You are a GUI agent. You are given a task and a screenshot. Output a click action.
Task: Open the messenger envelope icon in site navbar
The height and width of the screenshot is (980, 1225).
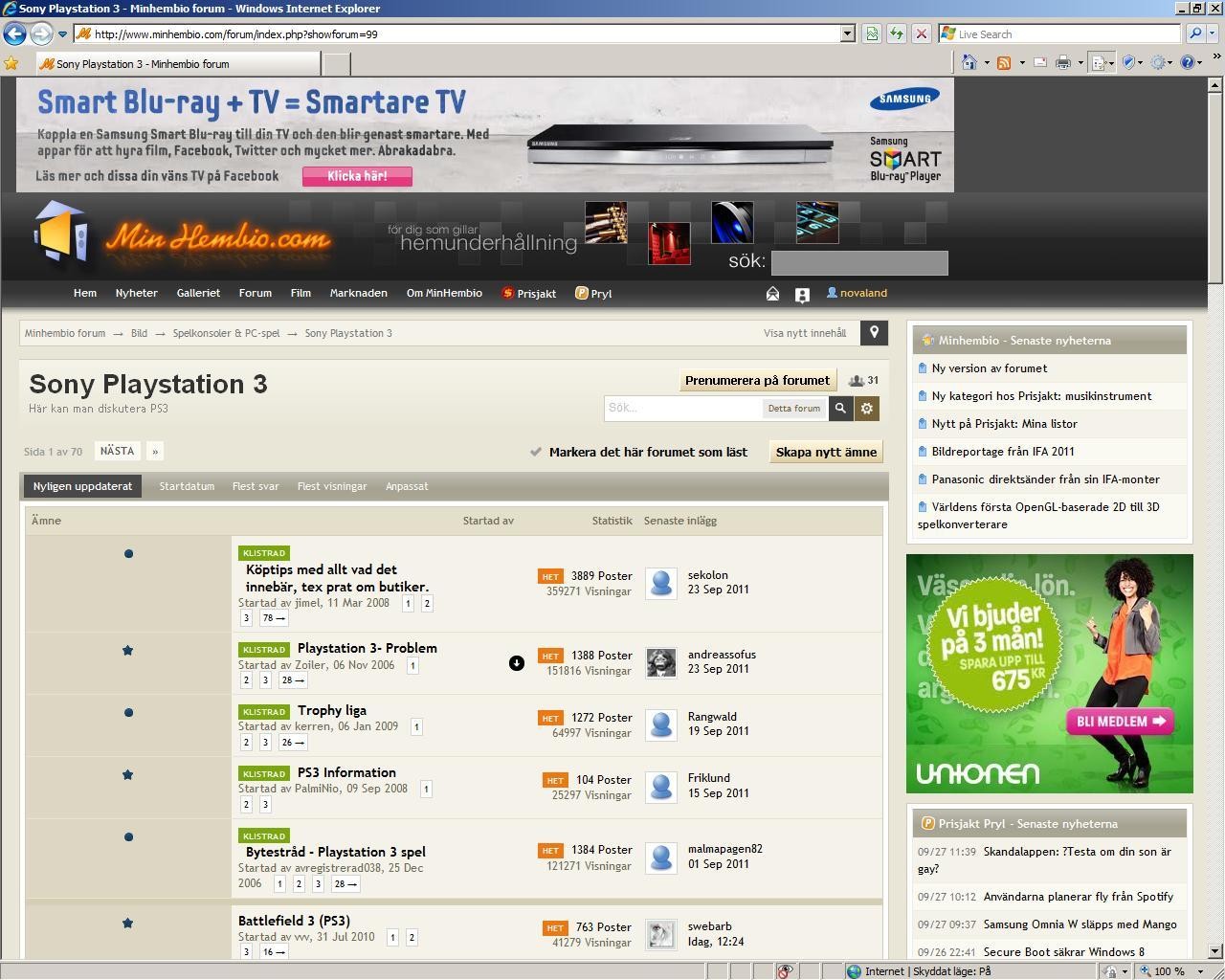click(772, 294)
